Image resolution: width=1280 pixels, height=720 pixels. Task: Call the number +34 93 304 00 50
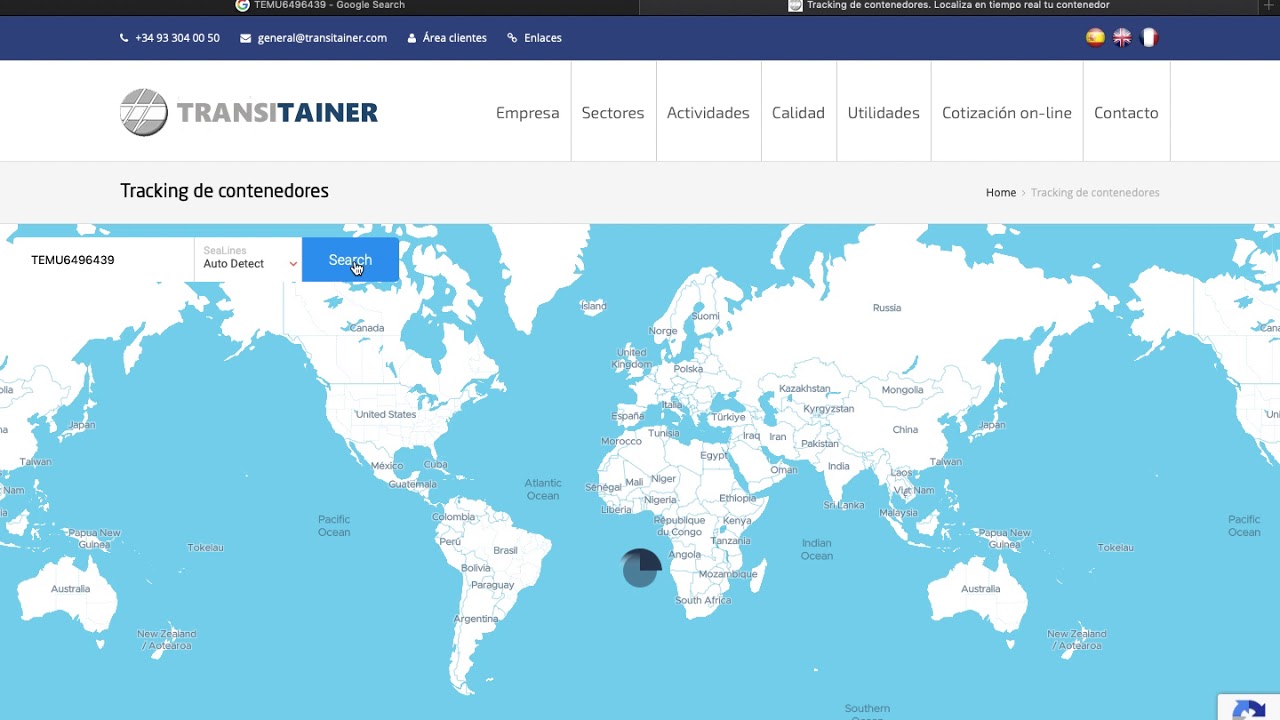(x=177, y=38)
